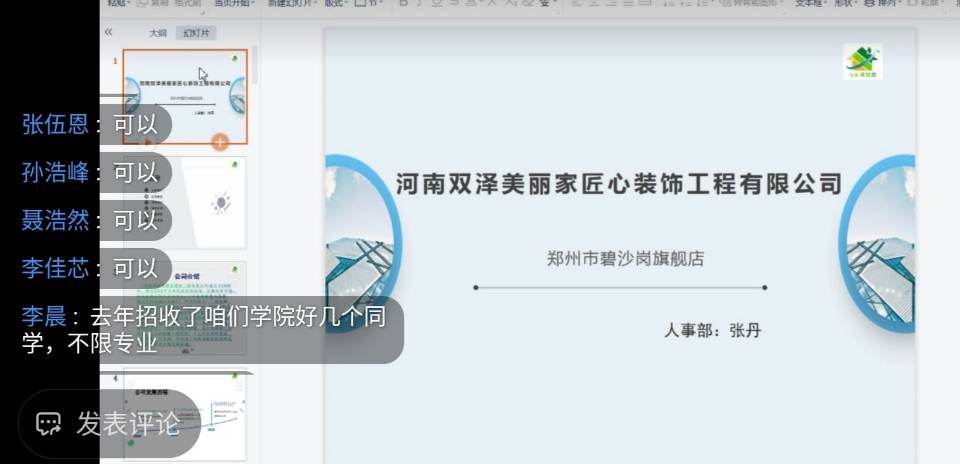Click the orange plus icon to add slide

[x=220, y=142]
